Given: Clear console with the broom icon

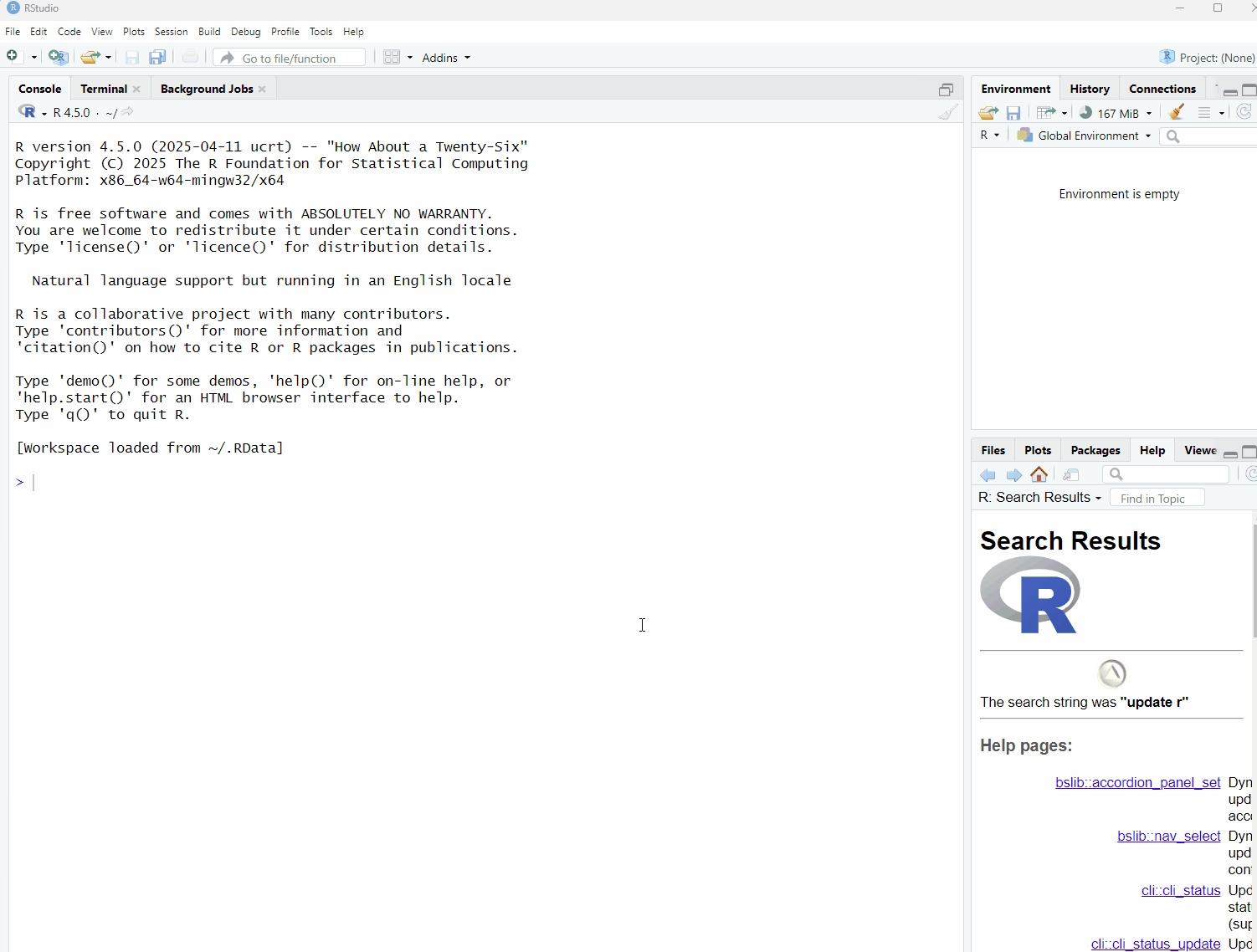Looking at the screenshot, I should tap(947, 112).
